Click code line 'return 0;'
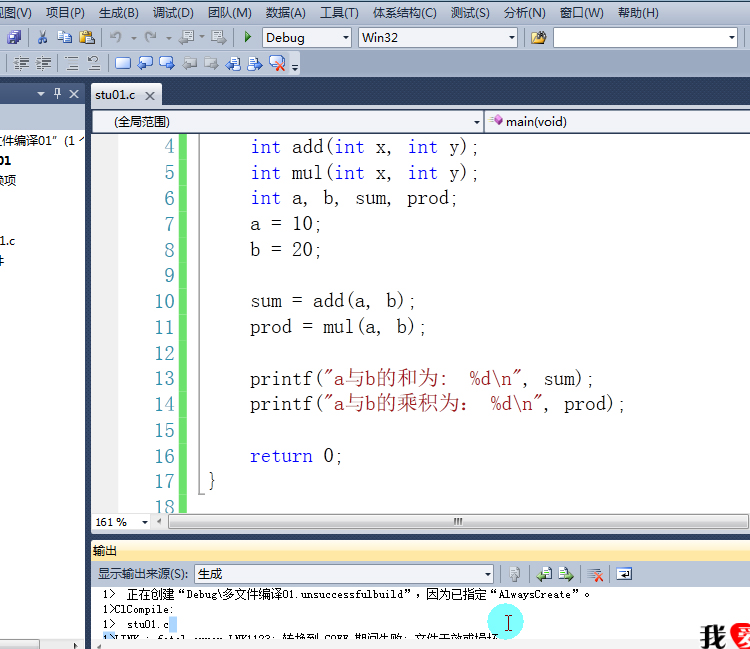 [296, 455]
